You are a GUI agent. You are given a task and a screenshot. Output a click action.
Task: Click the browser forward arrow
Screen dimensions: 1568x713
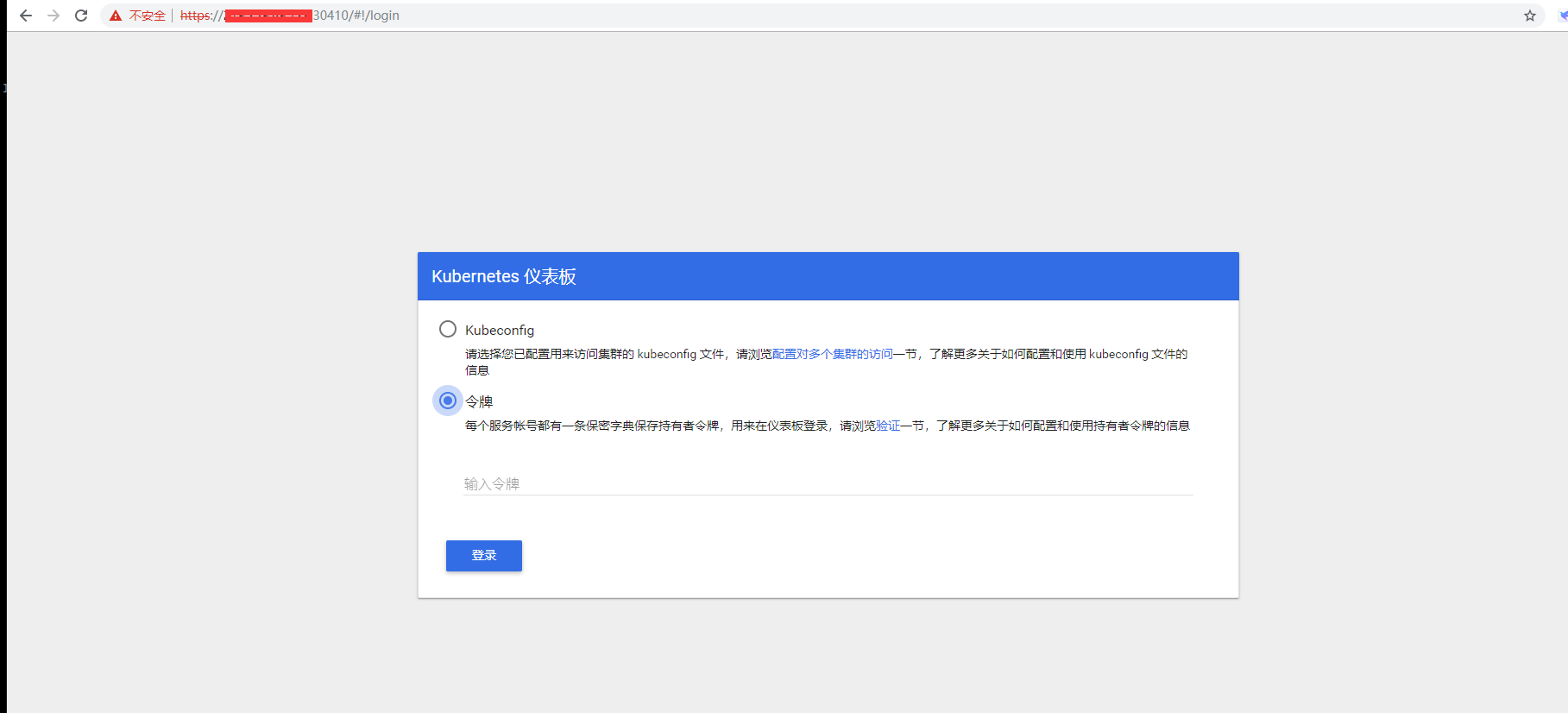pos(54,16)
